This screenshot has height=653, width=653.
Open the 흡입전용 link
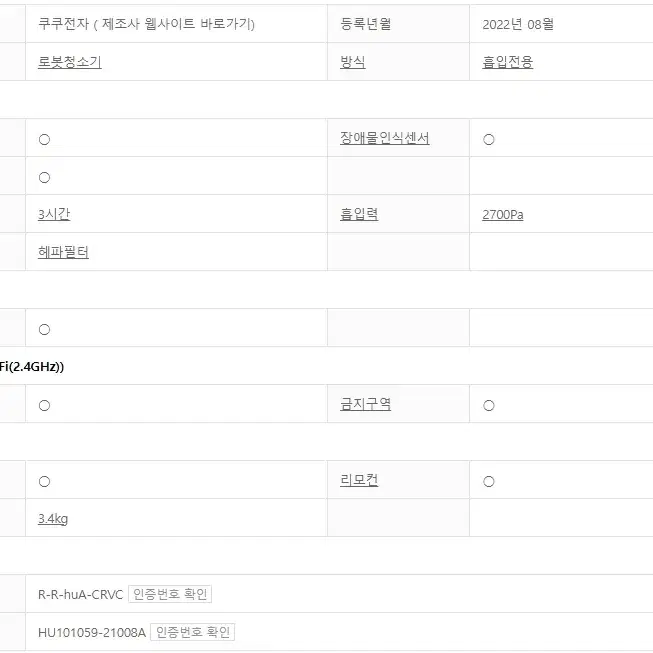[x=508, y=62]
